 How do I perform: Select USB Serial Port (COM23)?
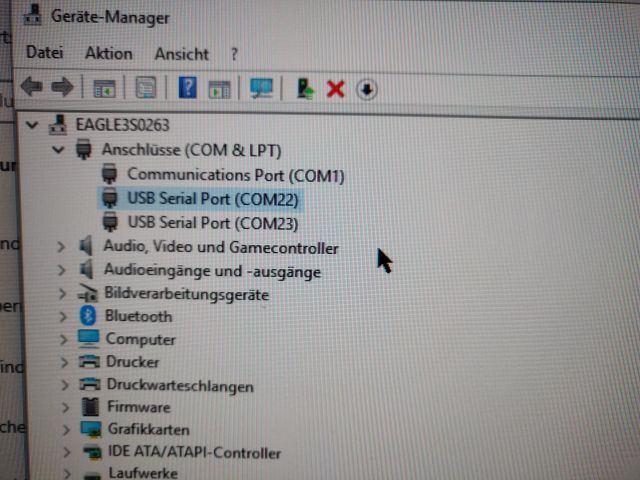[x=213, y=223]
